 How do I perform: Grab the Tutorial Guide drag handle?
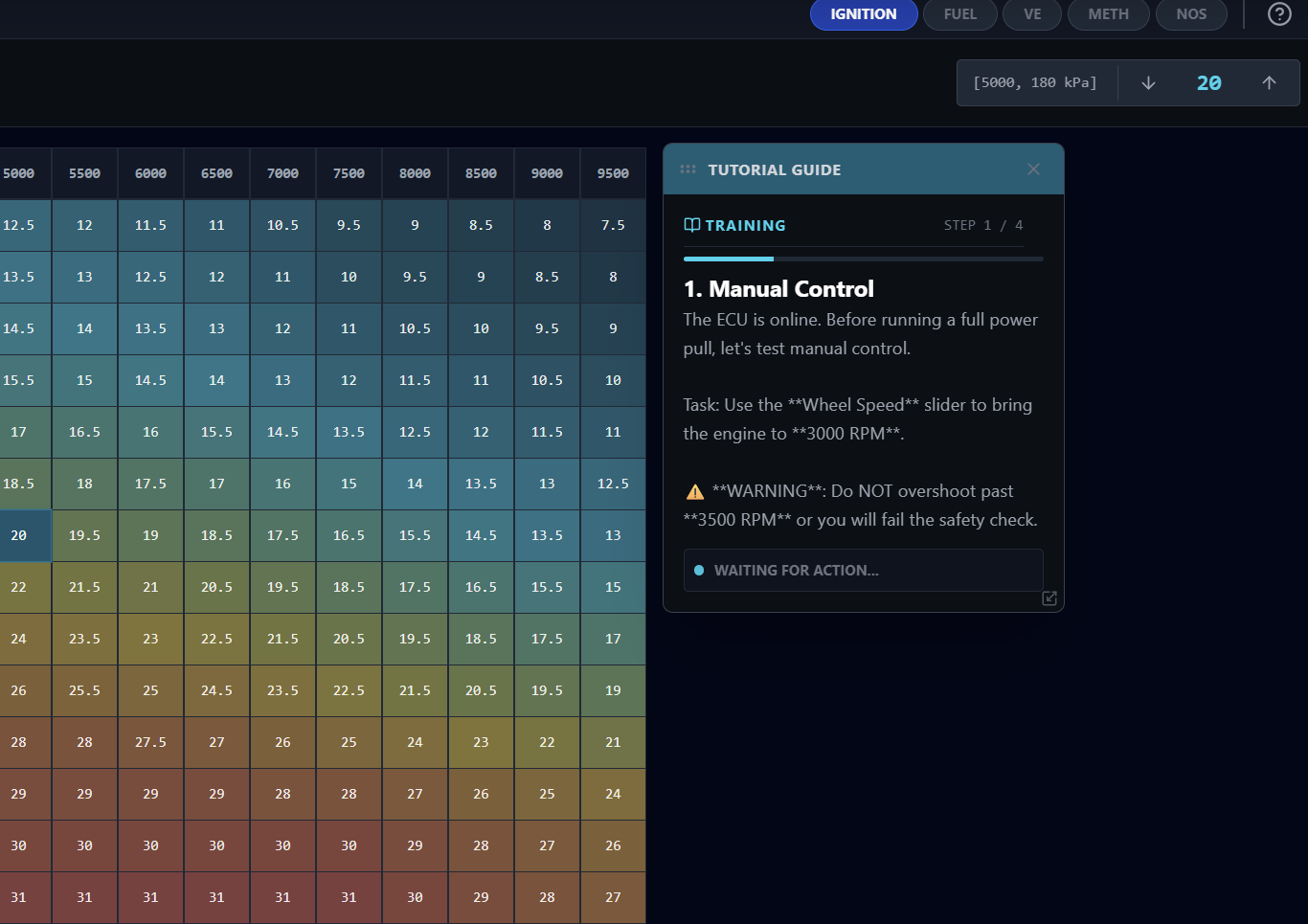tap(688, 169)
